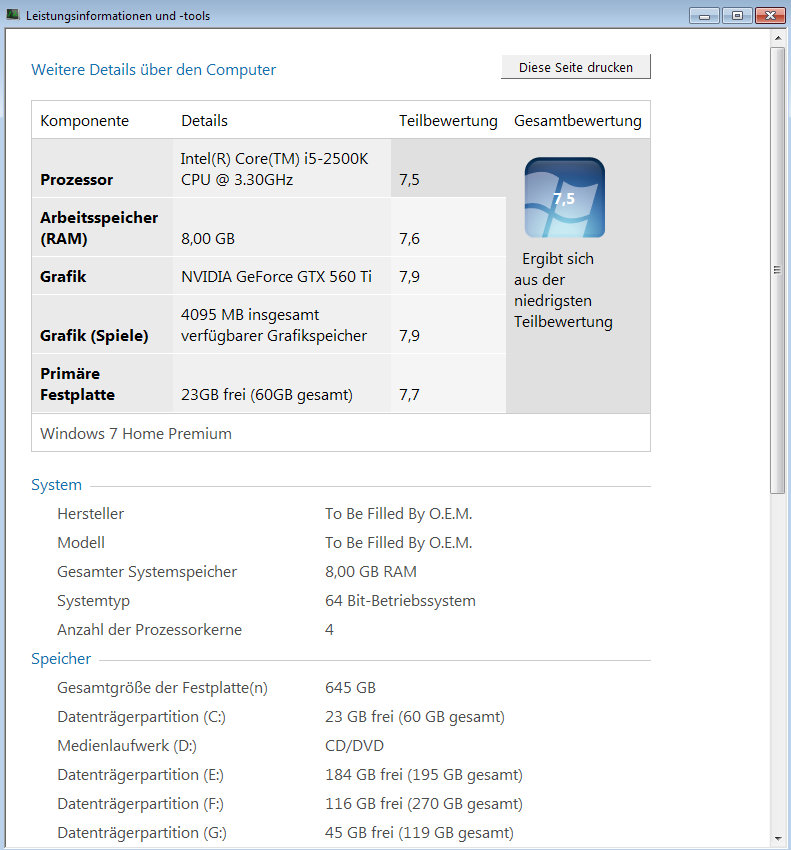
Task: Click the Windows Experience Index 7,5 logo
Action: click(x=564, y=197)
